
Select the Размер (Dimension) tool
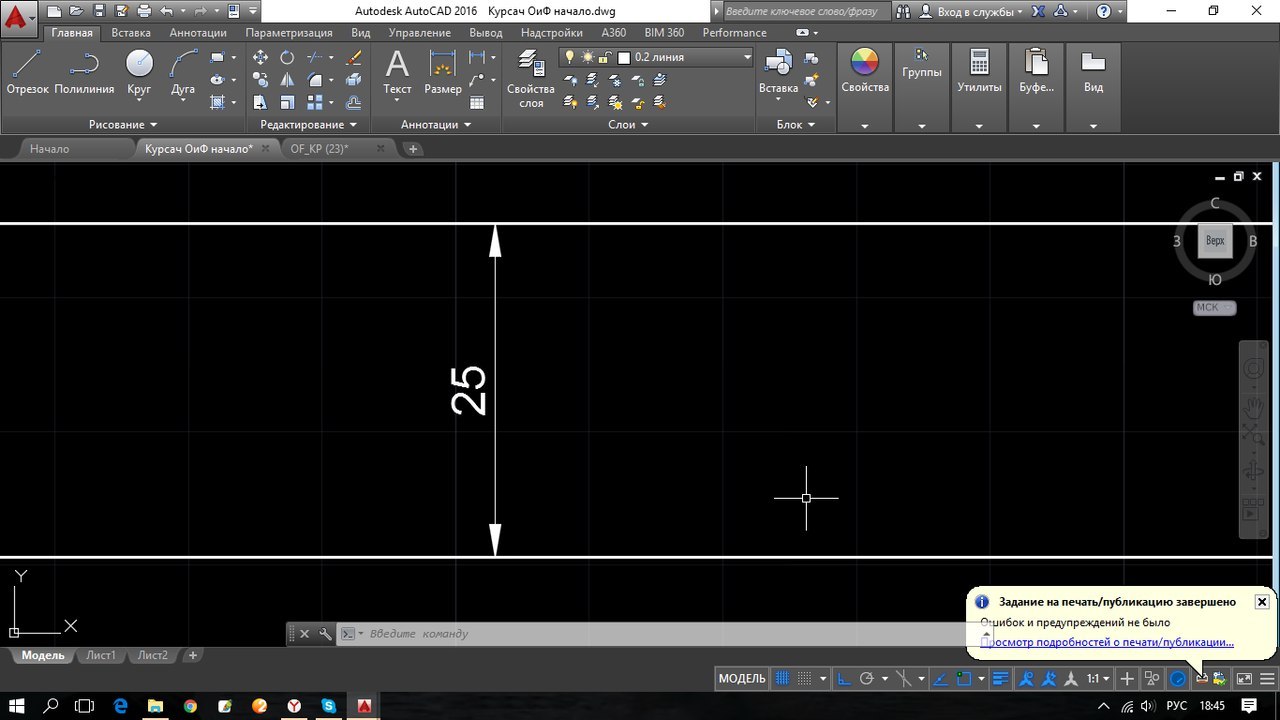click(x=442, y=72)
